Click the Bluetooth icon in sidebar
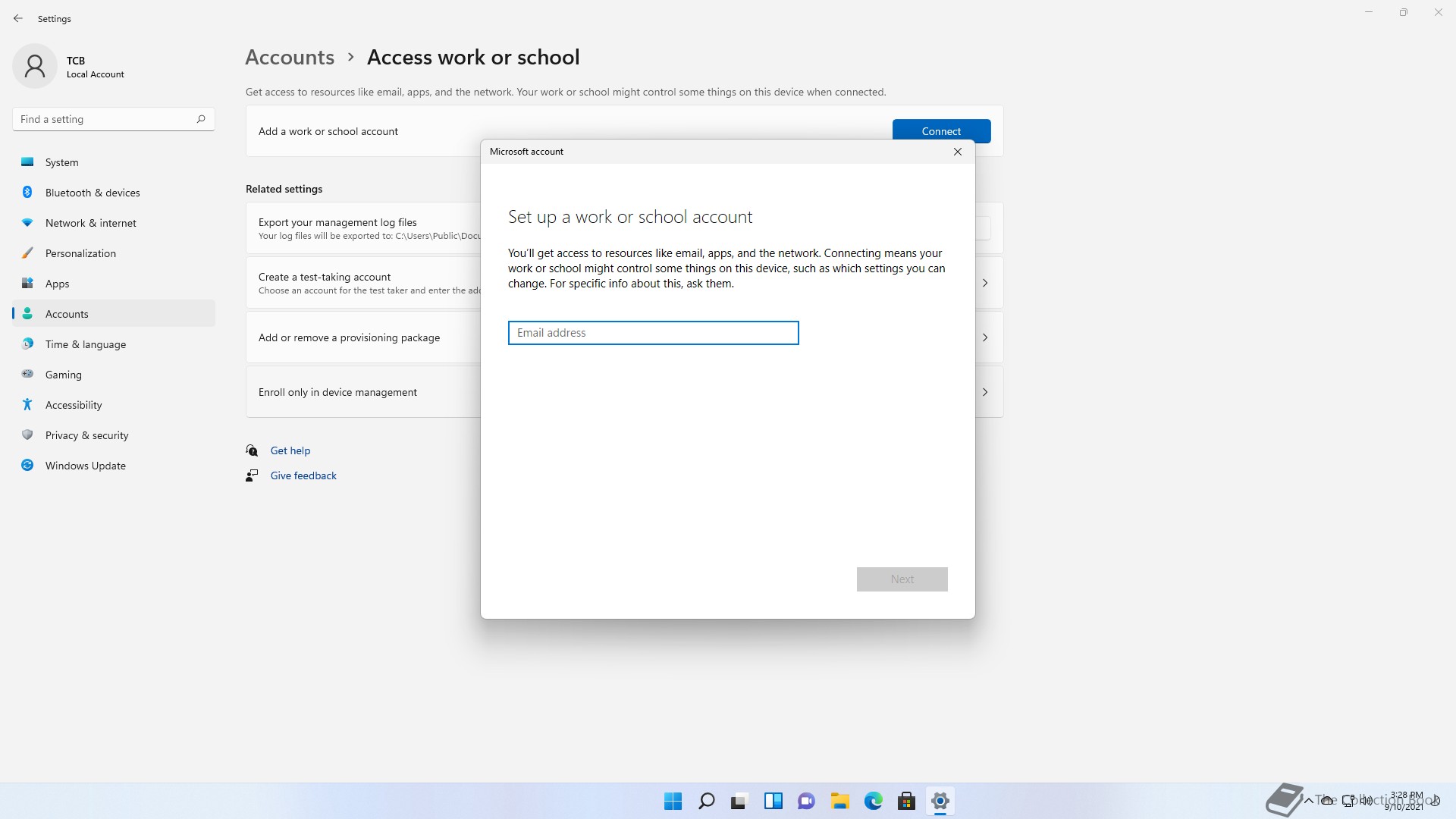 point(27,192)
